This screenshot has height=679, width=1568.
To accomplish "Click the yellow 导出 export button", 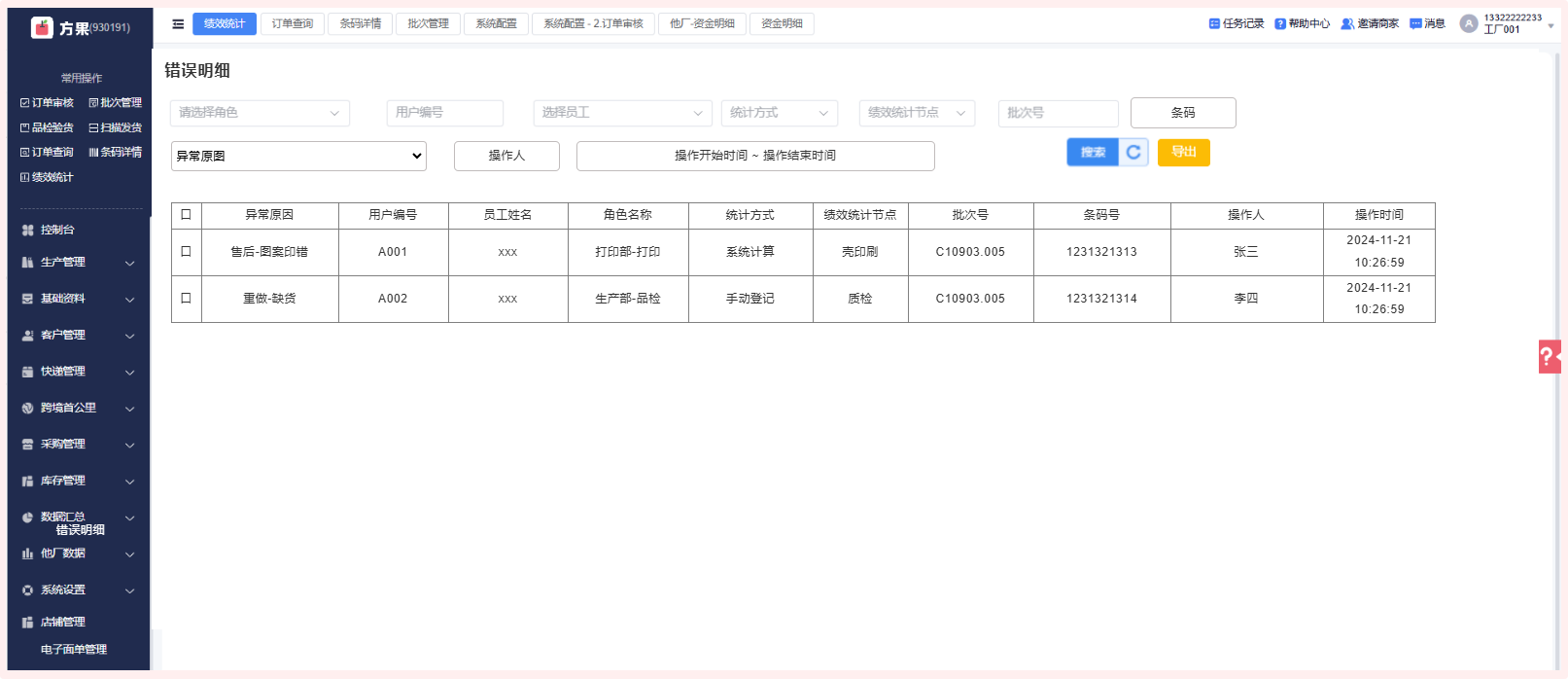I will [x=1183, y=153].
